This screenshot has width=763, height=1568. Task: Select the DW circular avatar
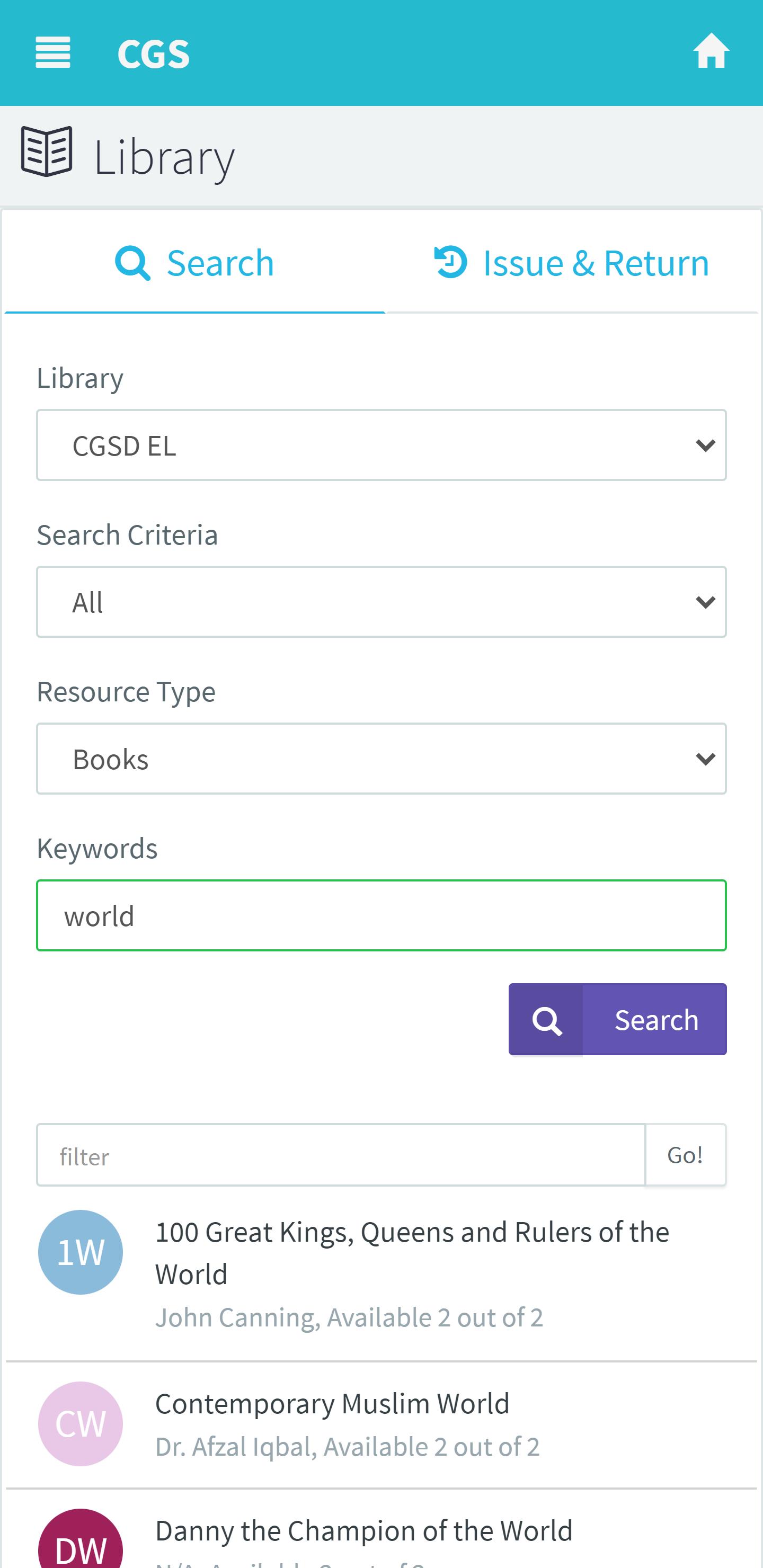[81, 1540]
